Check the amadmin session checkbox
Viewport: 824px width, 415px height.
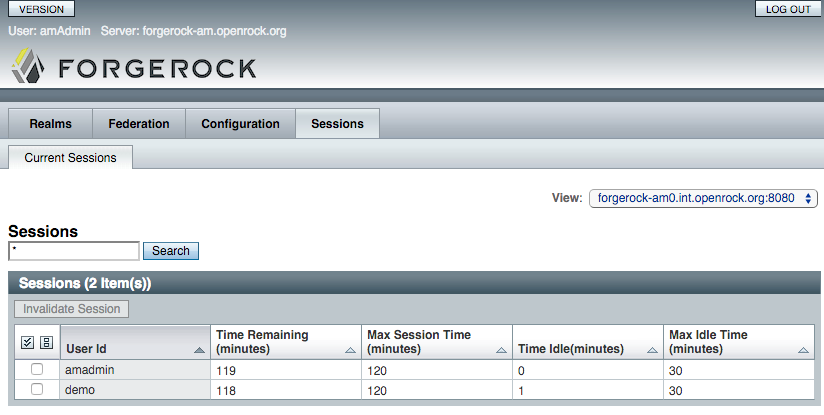click(x=37, y=369)
